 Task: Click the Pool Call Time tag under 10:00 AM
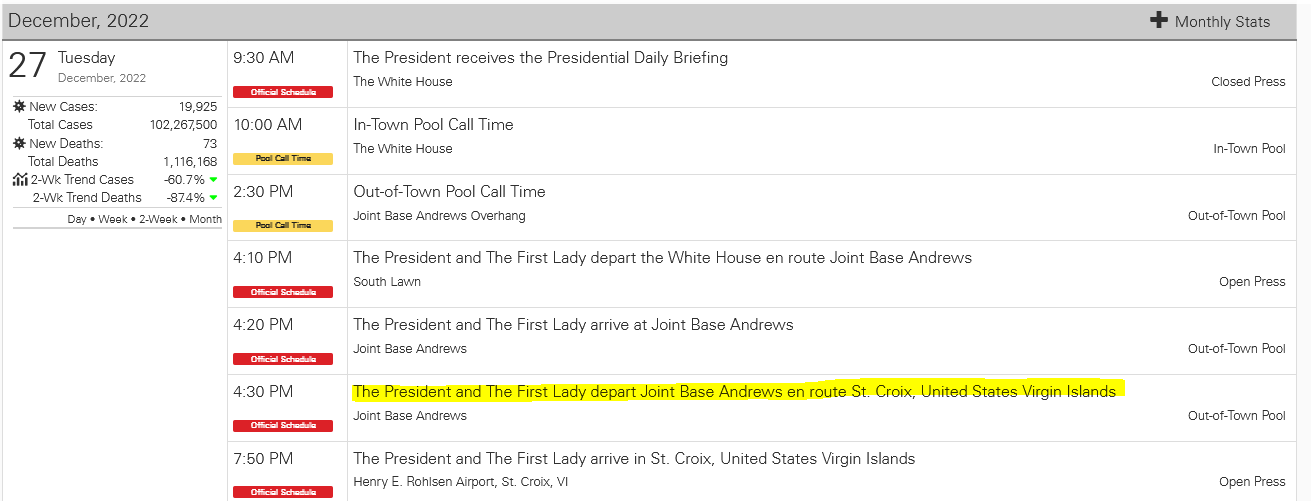[283, 158]
